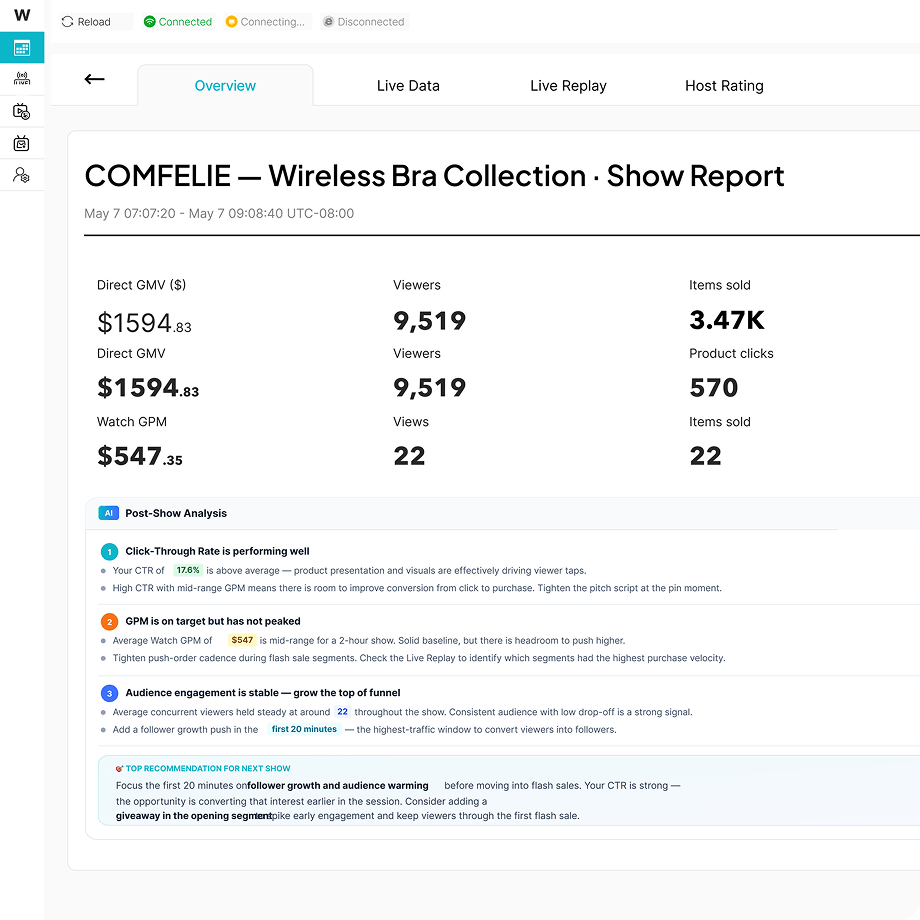Click giveaway in the opening segment text
This screenshot has width=920, height=920.
194,816
